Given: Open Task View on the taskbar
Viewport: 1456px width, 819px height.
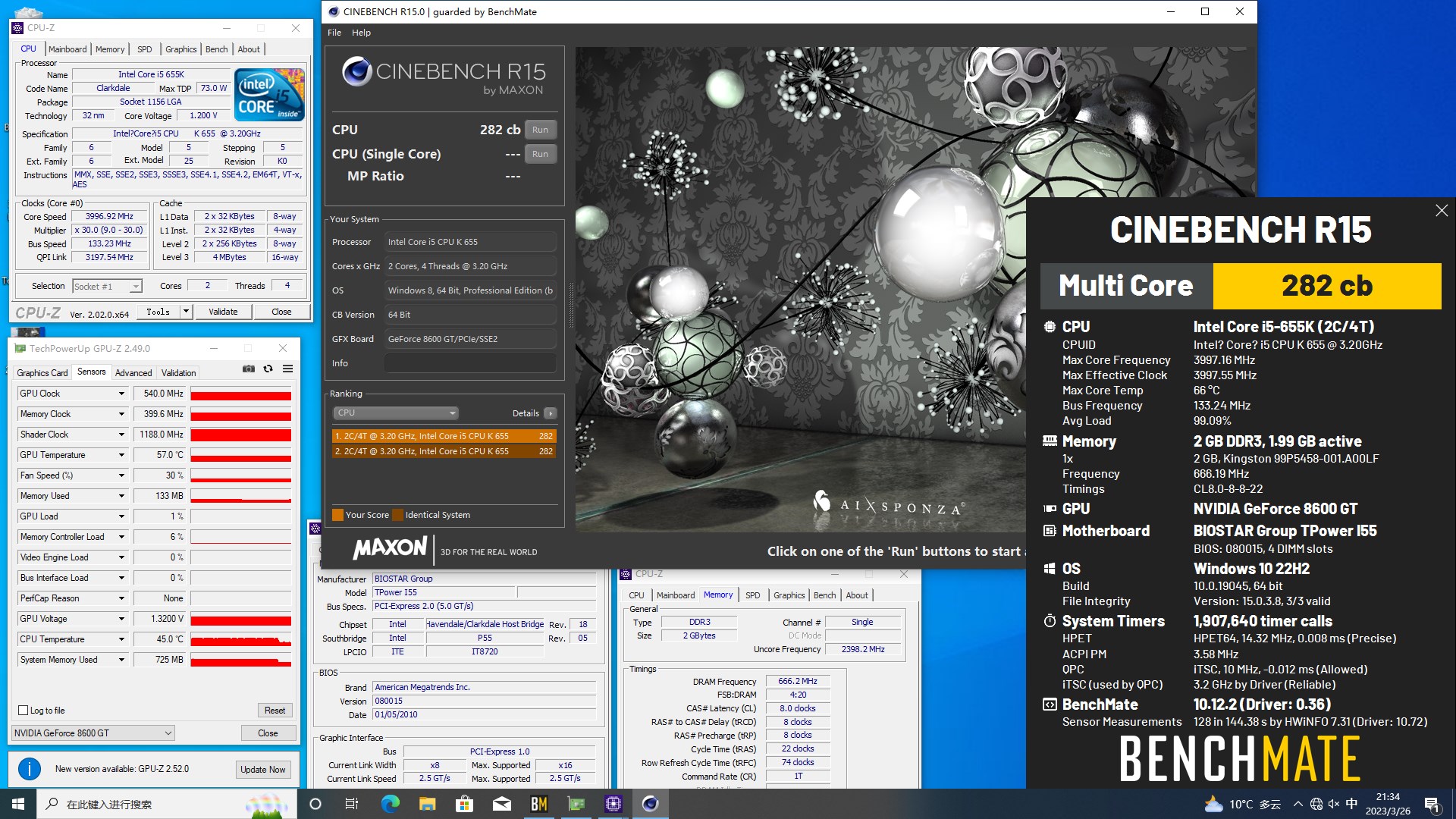Looking at the screenshot, I should [x=352, y=804].
